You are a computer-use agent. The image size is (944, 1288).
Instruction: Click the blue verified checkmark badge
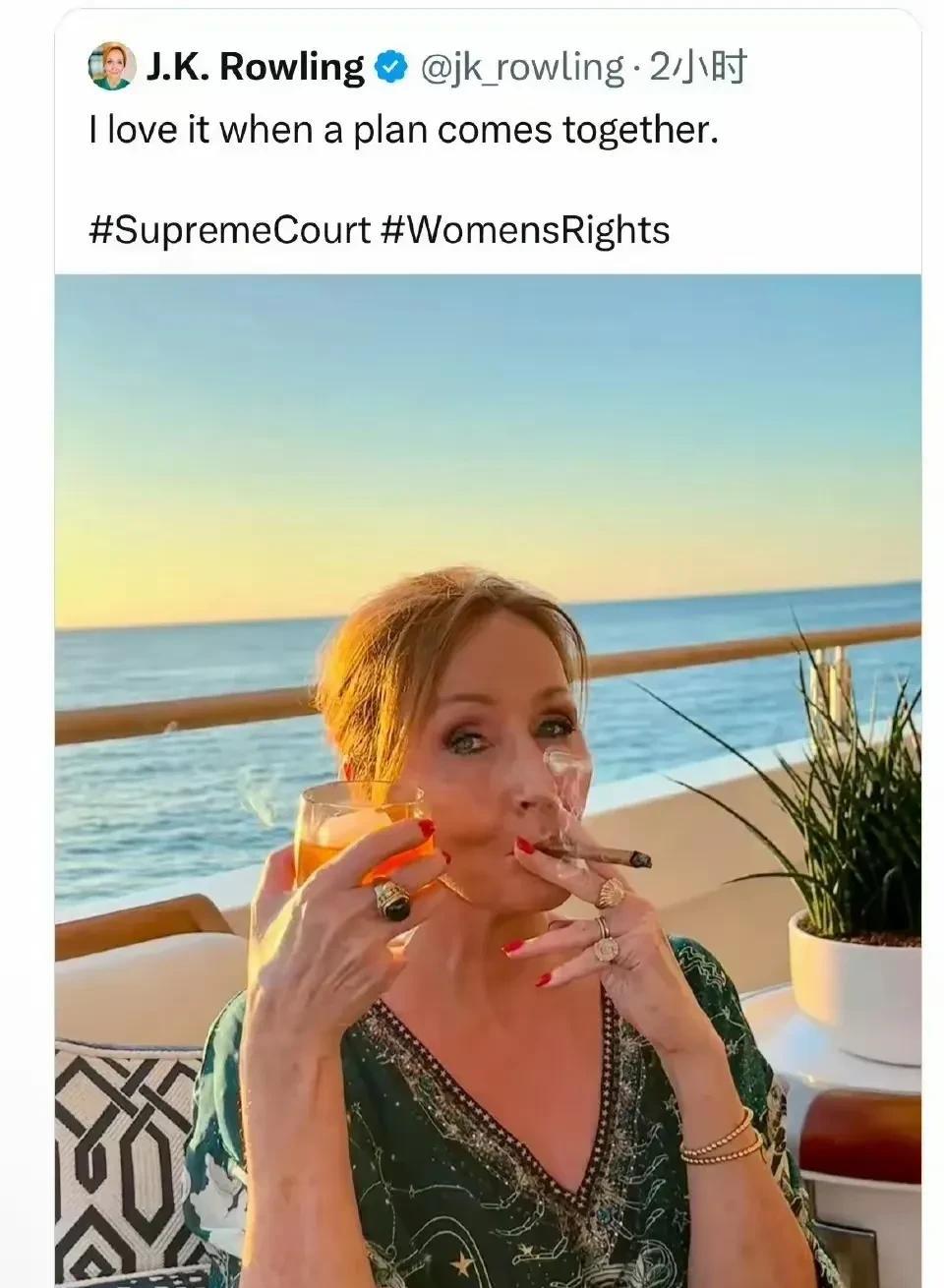point(392,67)
